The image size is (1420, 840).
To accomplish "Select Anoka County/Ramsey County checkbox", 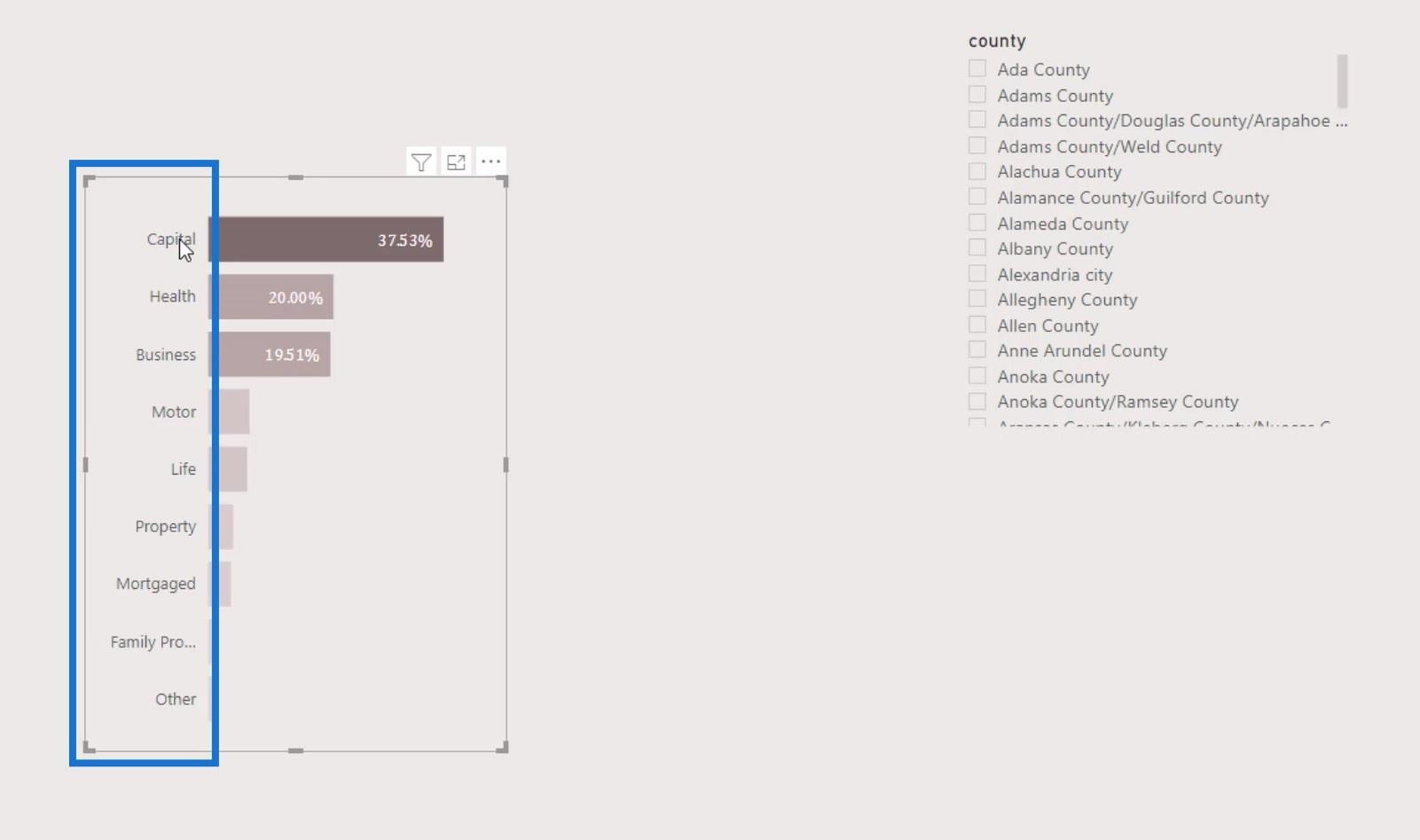I will (x=977, y=401).
